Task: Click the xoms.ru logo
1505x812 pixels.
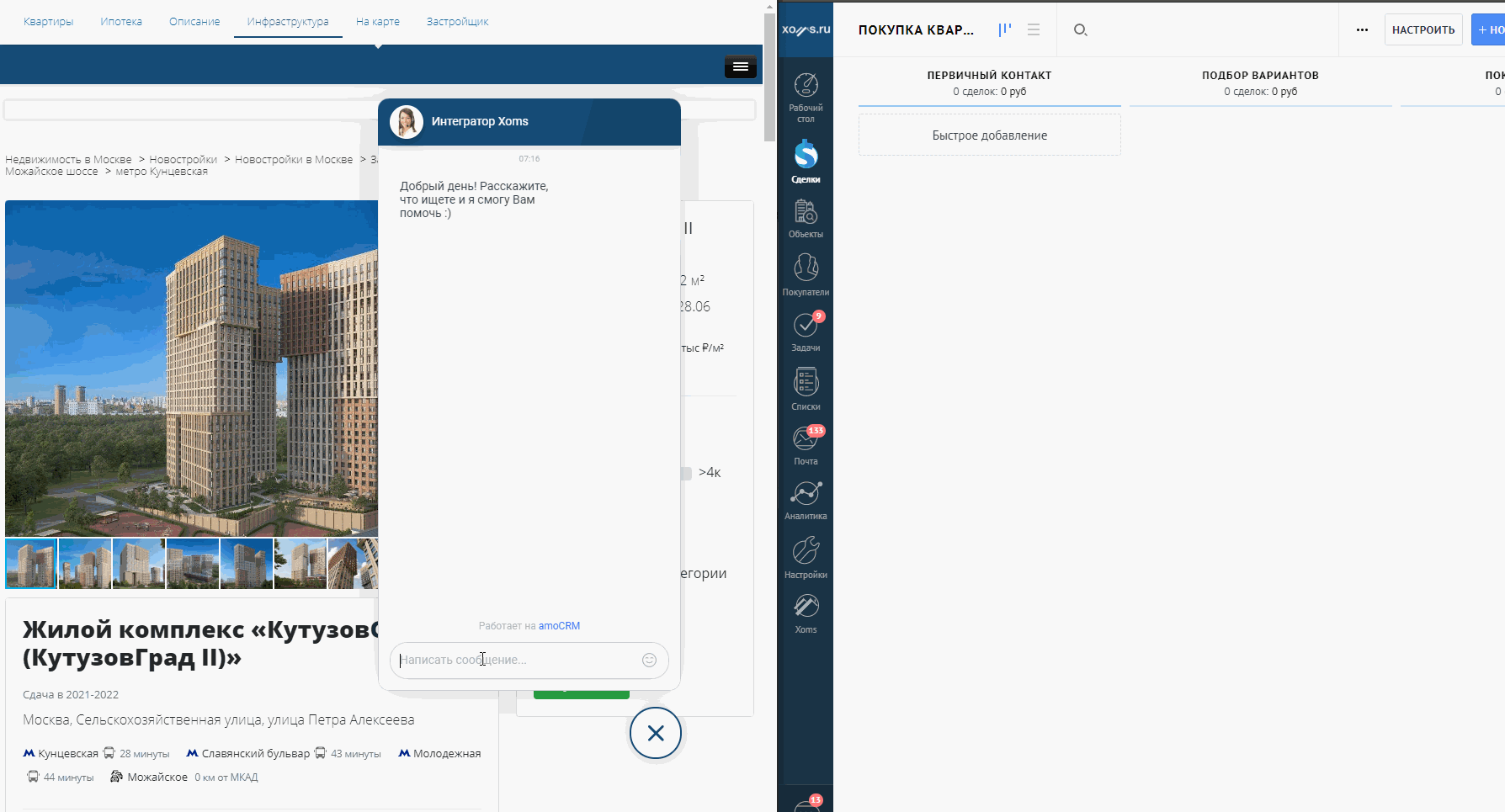Action: 806,29
